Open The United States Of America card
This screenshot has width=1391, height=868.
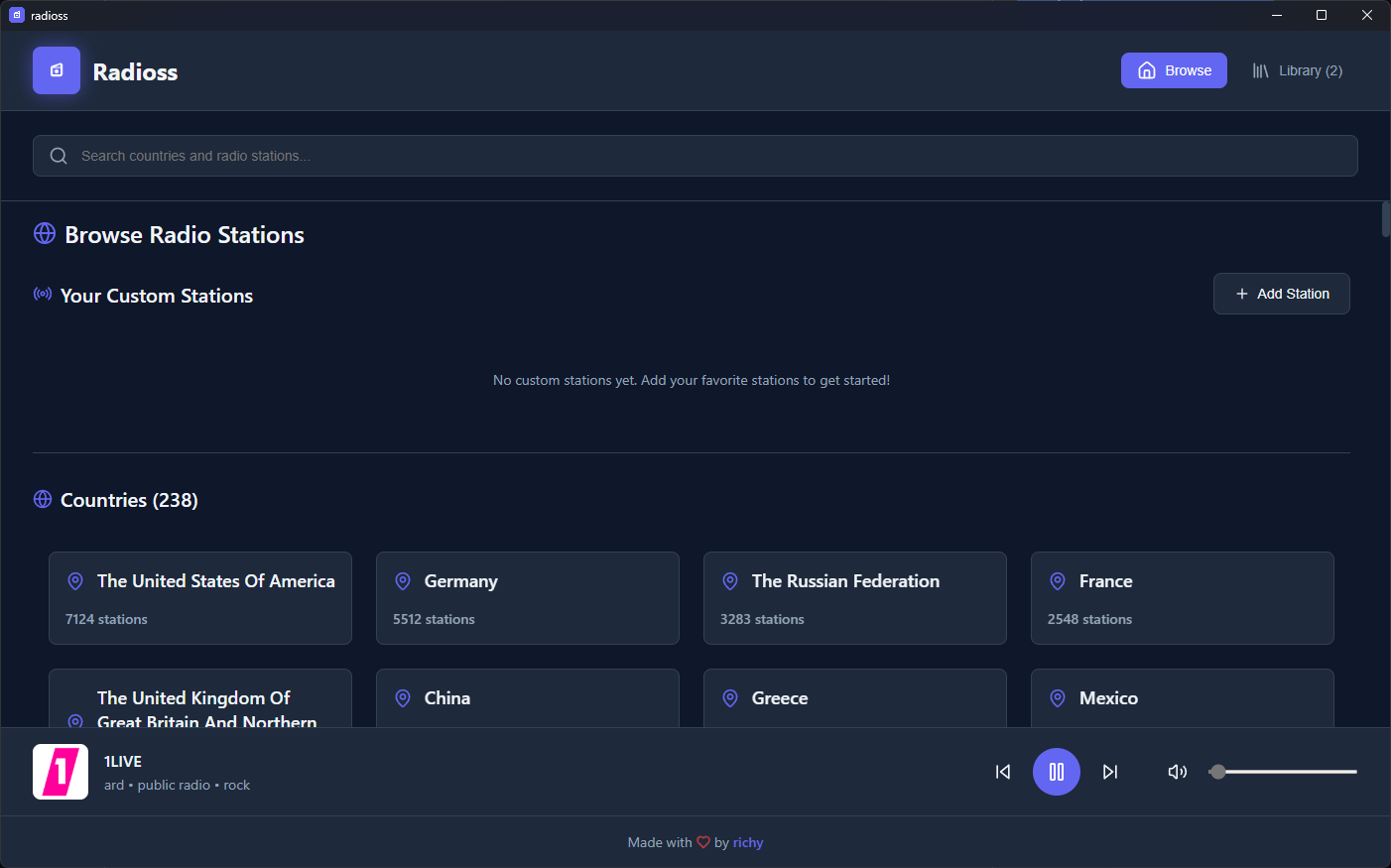(x=200, y=598)
